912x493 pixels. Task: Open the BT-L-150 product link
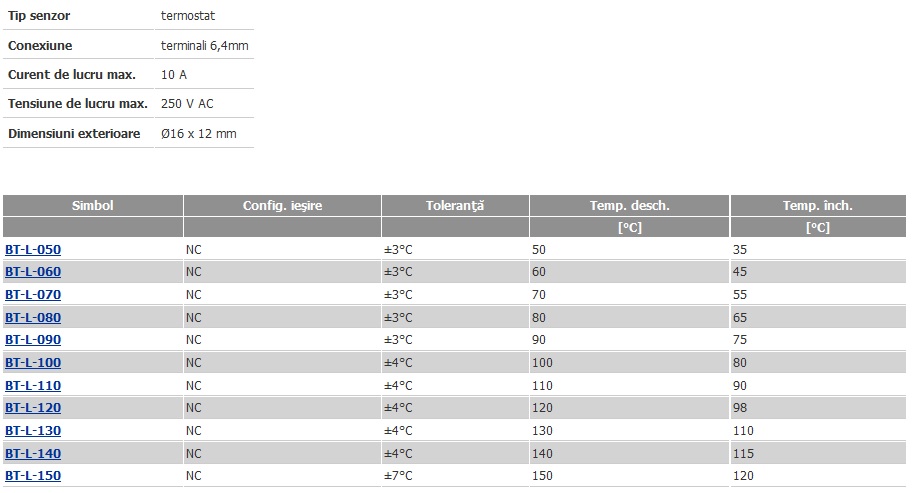coord(33,476)
